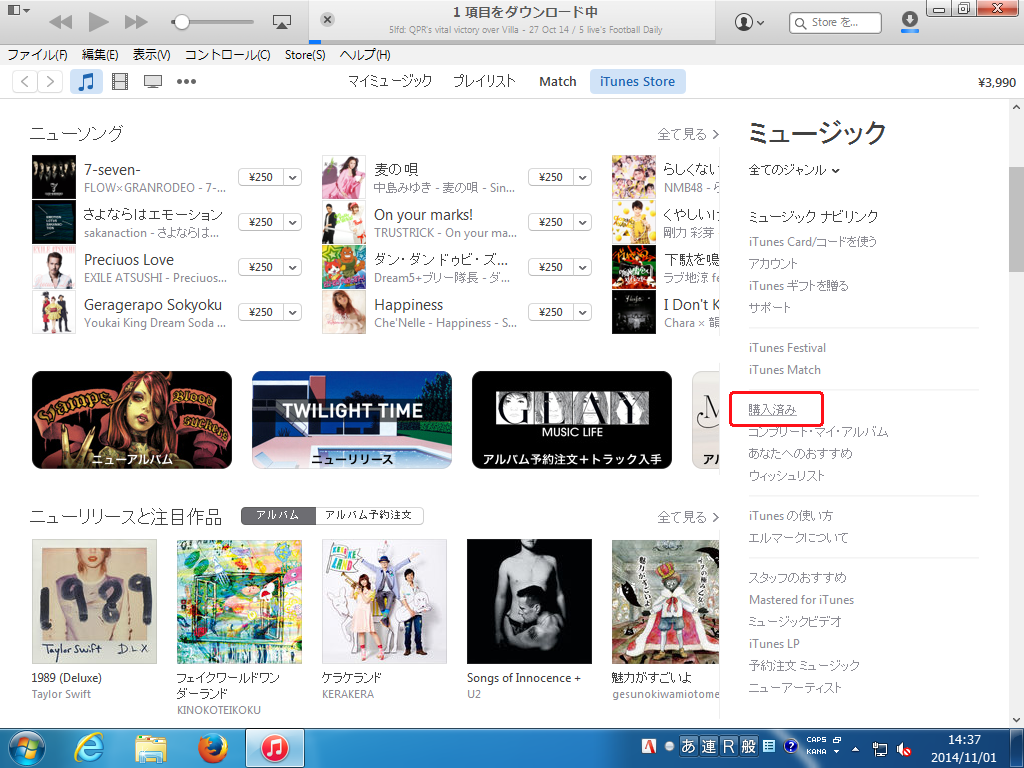Adjust the volume slider knob

tap(182, 22)
